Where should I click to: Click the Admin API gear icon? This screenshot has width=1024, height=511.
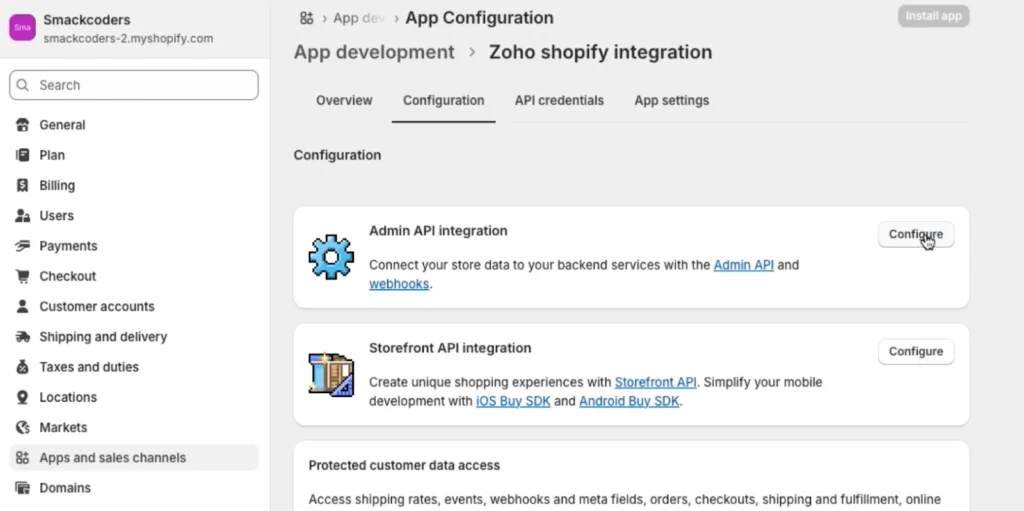click(x=331, y=257)
